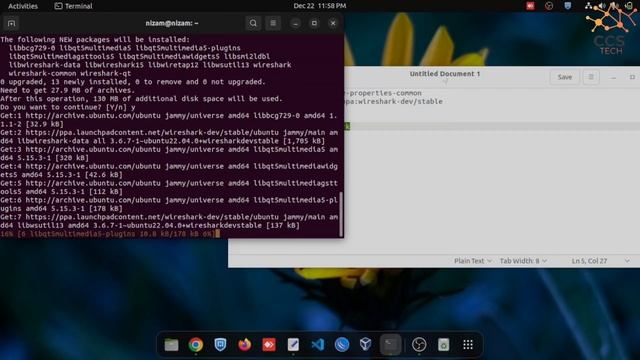Open the terminal hamburger menu
640x360 pixels.
(x=273, y=23)
